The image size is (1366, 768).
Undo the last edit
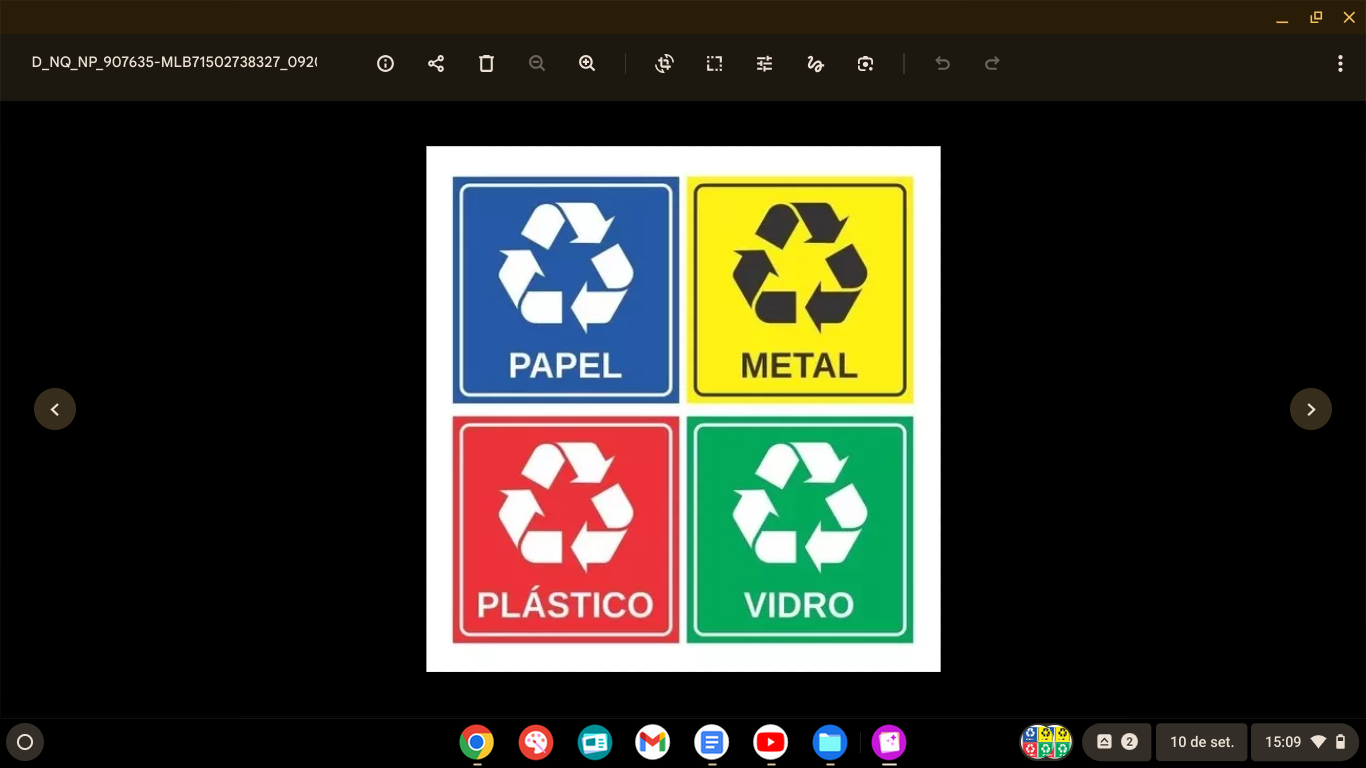[942, 64]
